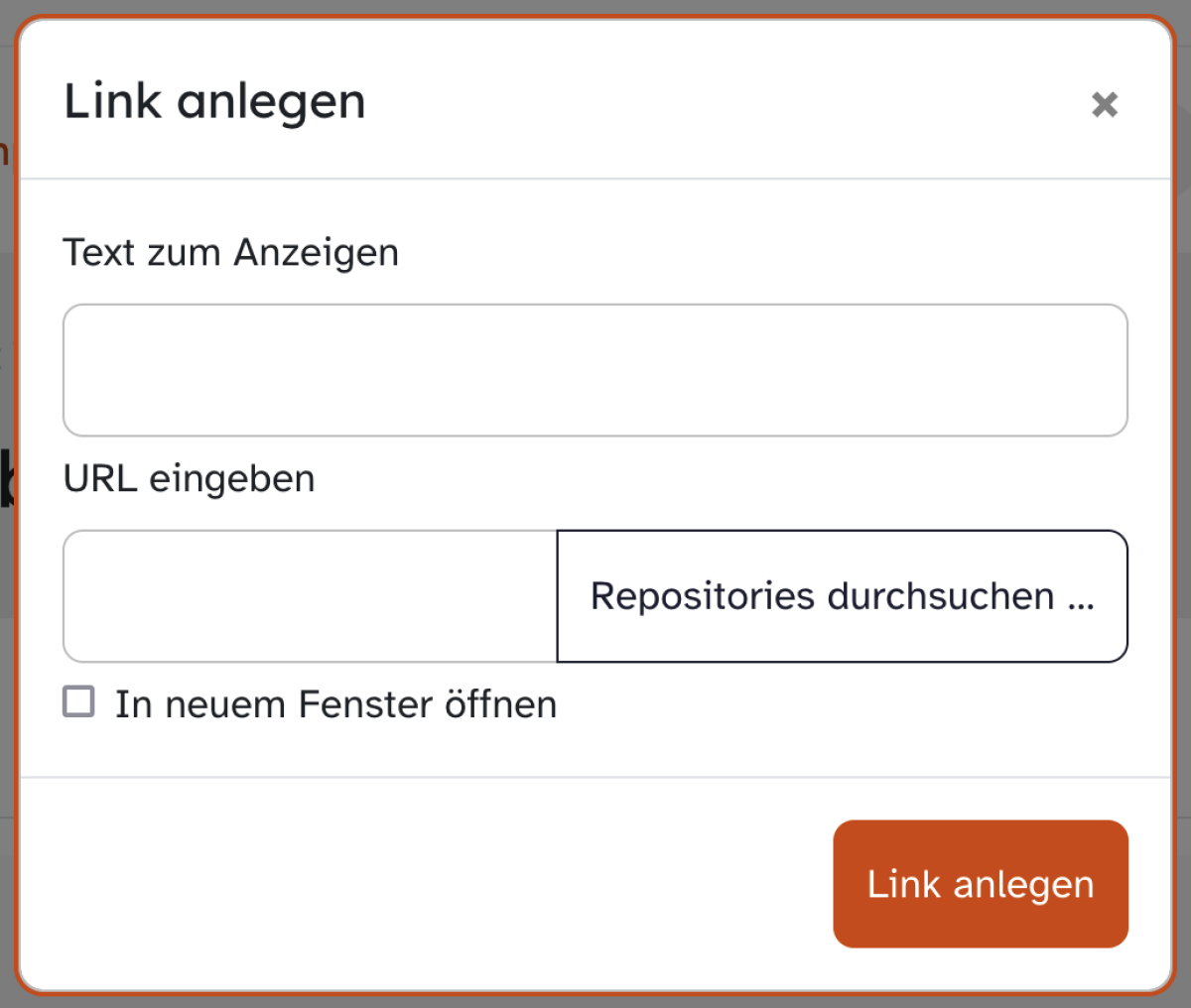The height and width of the screenshot is (1008, 1191).
Task: Click the In neuem Fenster öffnen label
Action: click(x=335, y=704)
